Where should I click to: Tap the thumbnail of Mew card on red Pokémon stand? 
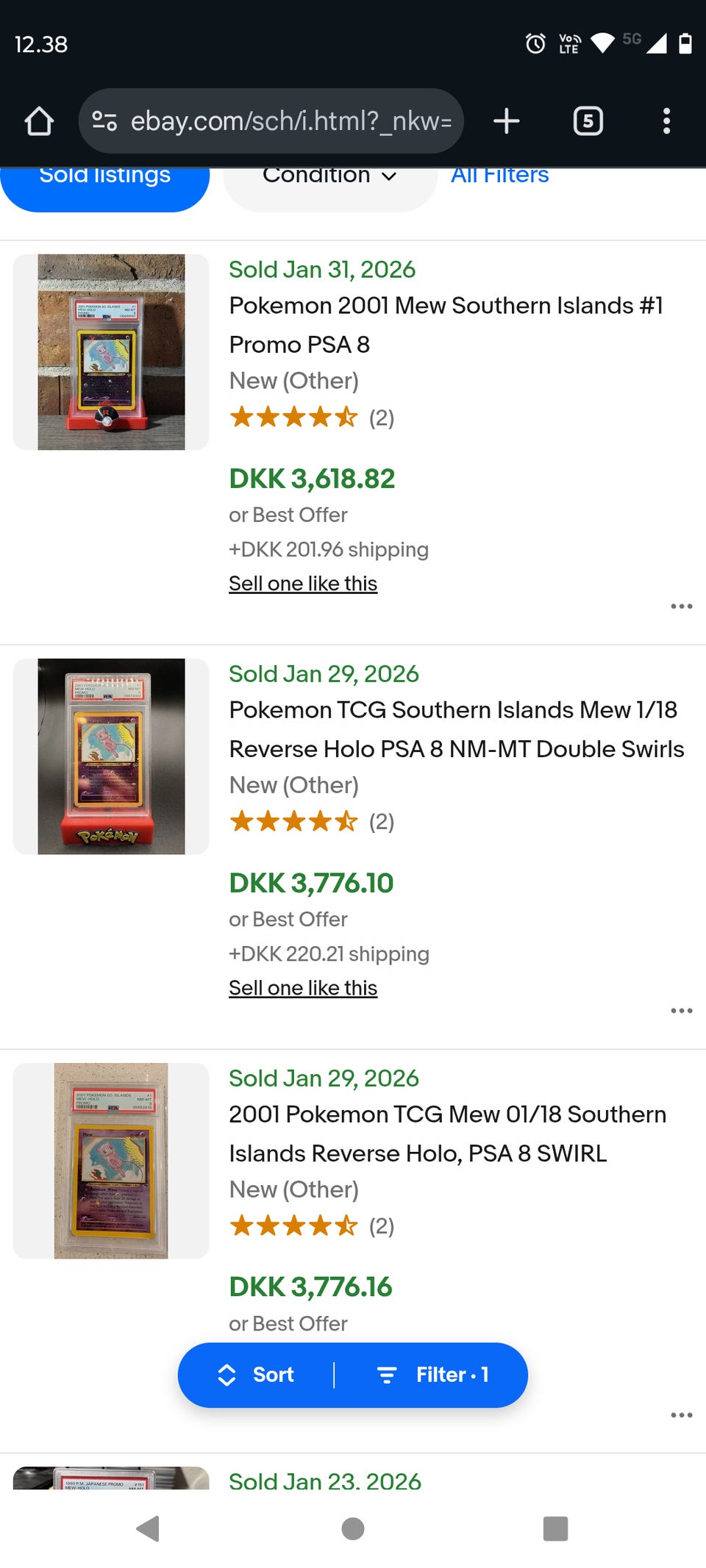pos(111,756)
